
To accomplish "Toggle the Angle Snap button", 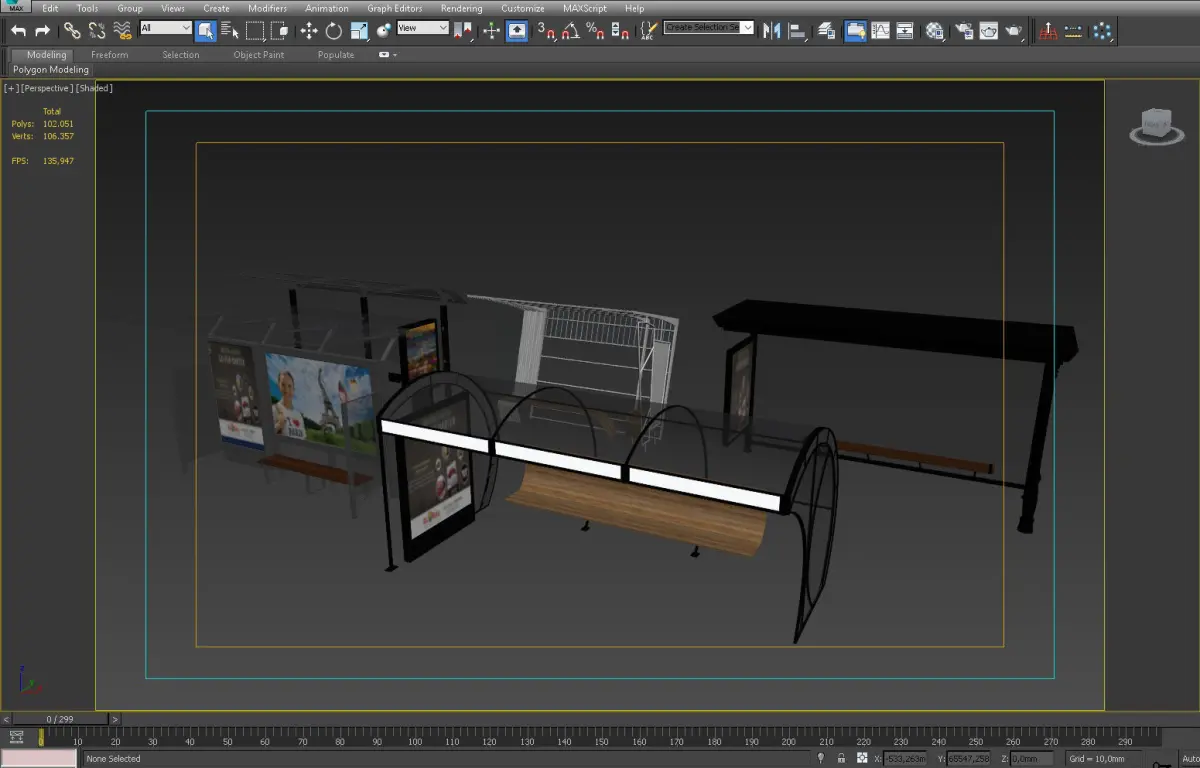I will pyautogui.click(x=571, y=31).
